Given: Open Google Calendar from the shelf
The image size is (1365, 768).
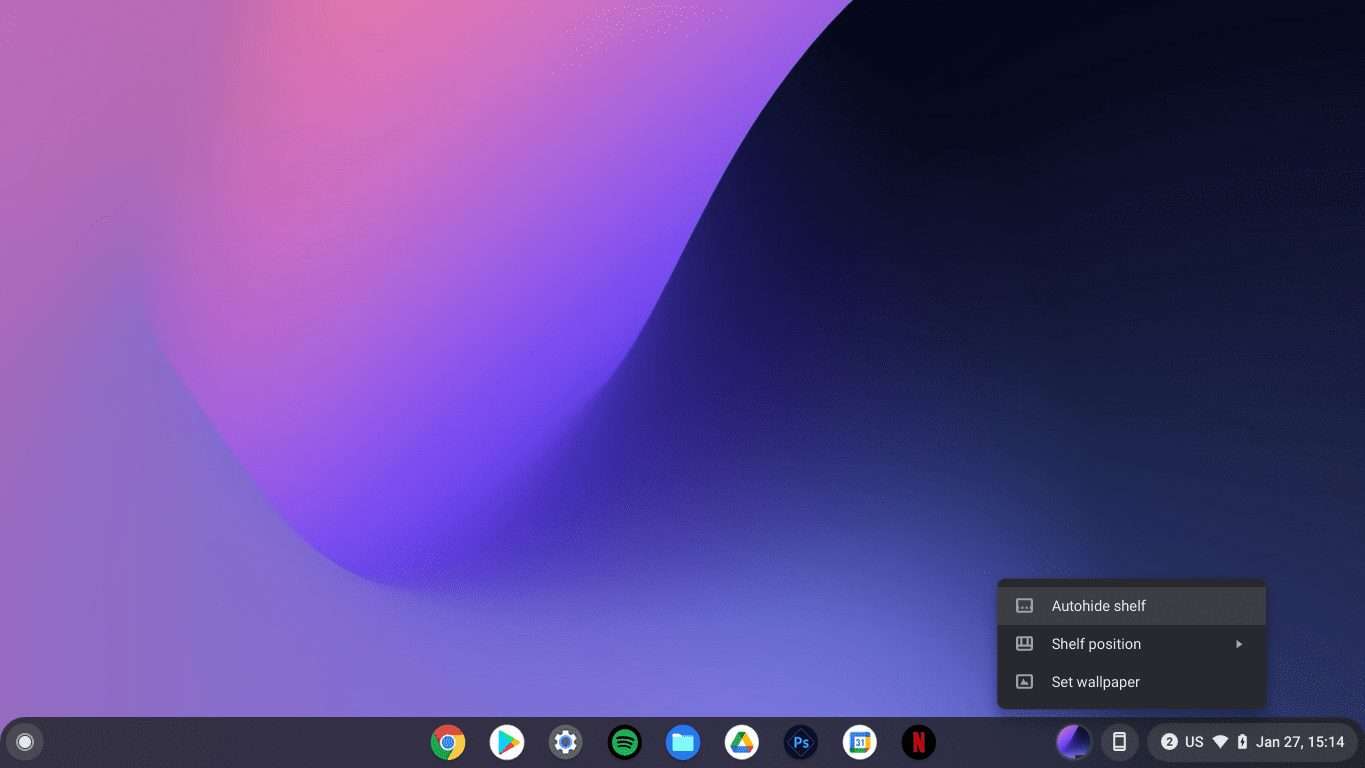Looking at the screenshot, I should pos(859,742).
